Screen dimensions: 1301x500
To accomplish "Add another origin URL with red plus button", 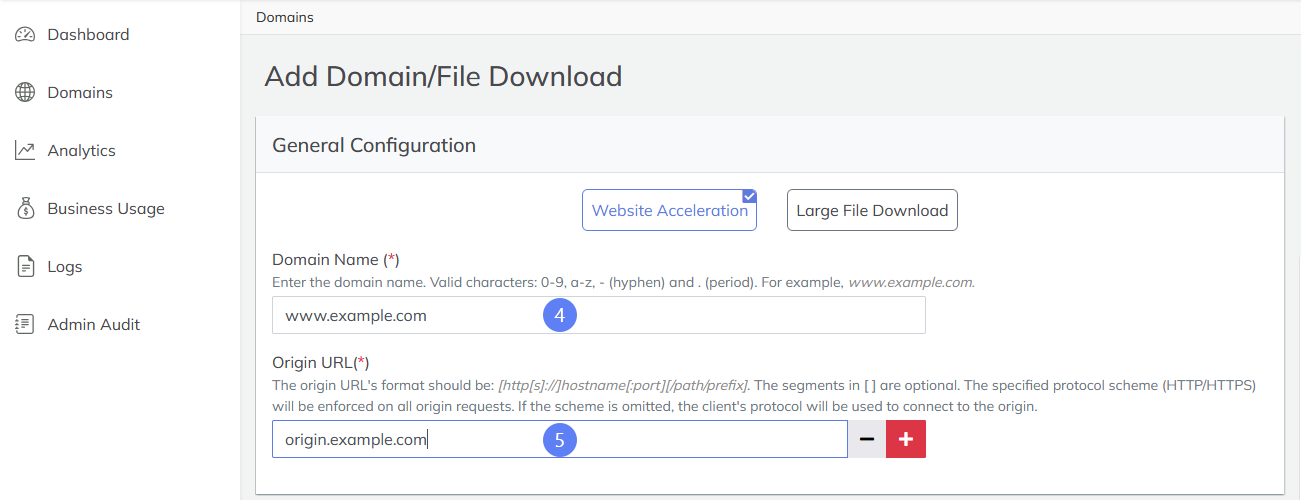I will (x=906, y=439).
